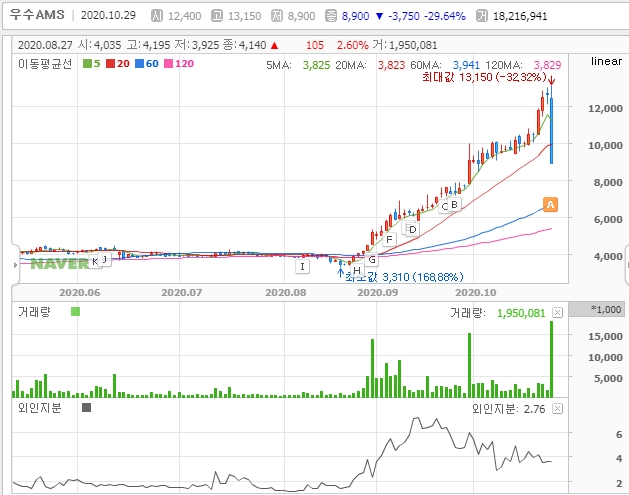Image resolution: width=629 pixels, height=495 pixels.
Task: Click the current price 8,900 in blue
Action: coord(355,16)
